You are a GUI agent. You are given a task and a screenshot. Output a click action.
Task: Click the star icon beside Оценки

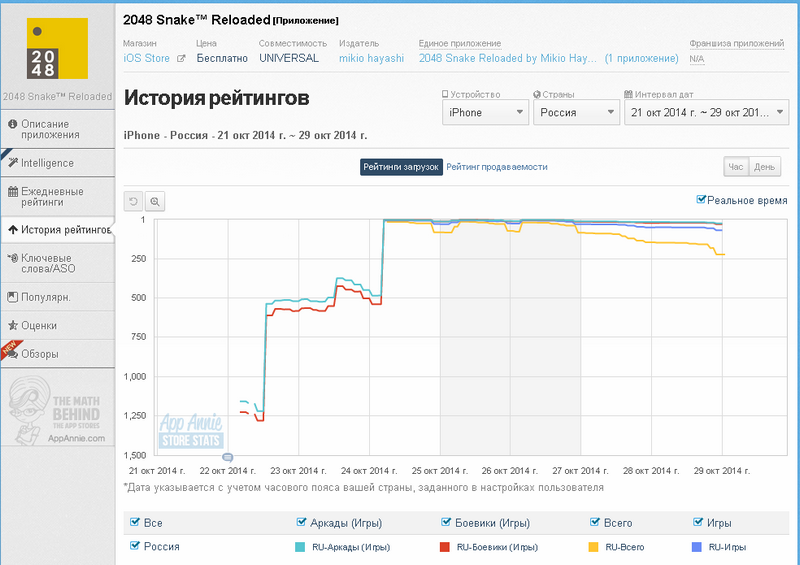[x=13, y=325]
